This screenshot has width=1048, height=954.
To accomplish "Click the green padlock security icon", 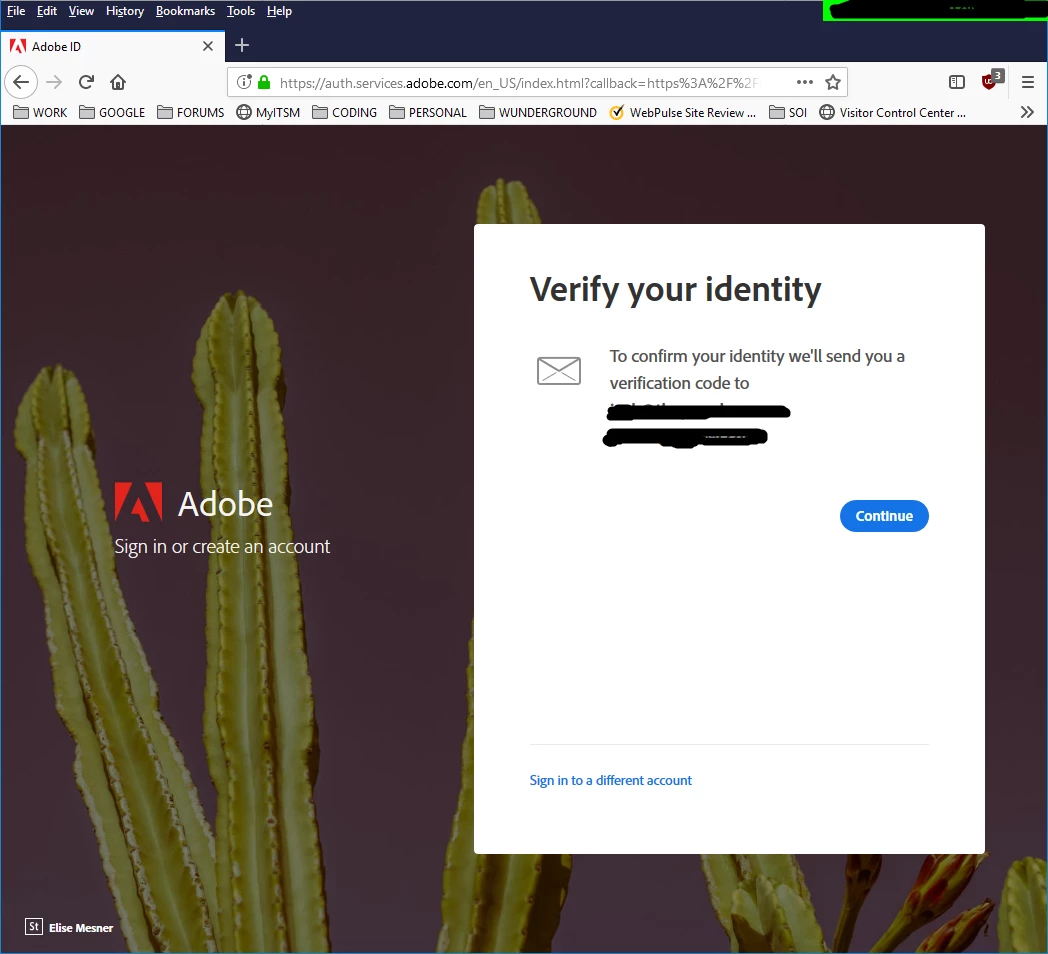I will click(x=264, y=82).
